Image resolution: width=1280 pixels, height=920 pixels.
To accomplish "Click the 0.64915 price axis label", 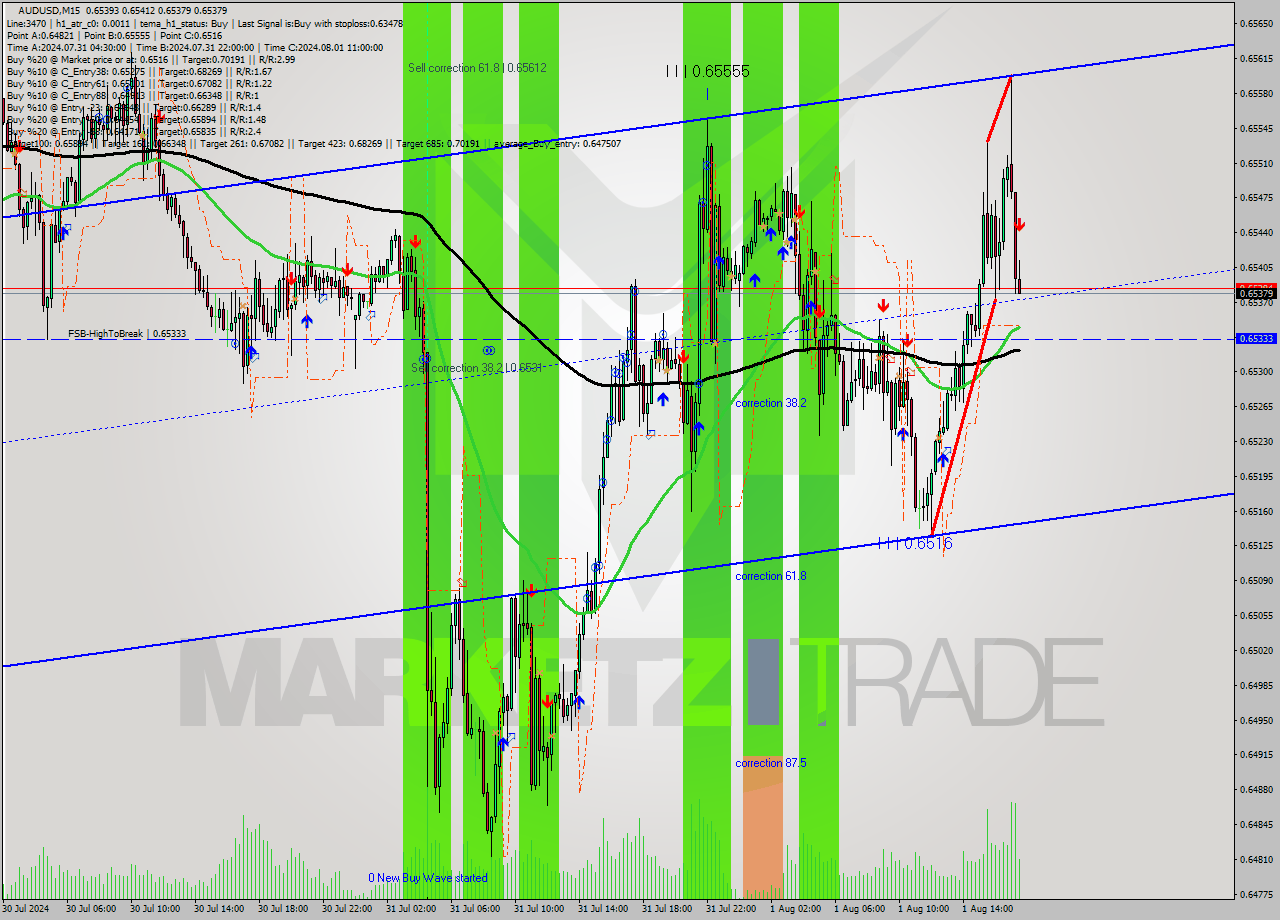I will (x=1256, y=754).
